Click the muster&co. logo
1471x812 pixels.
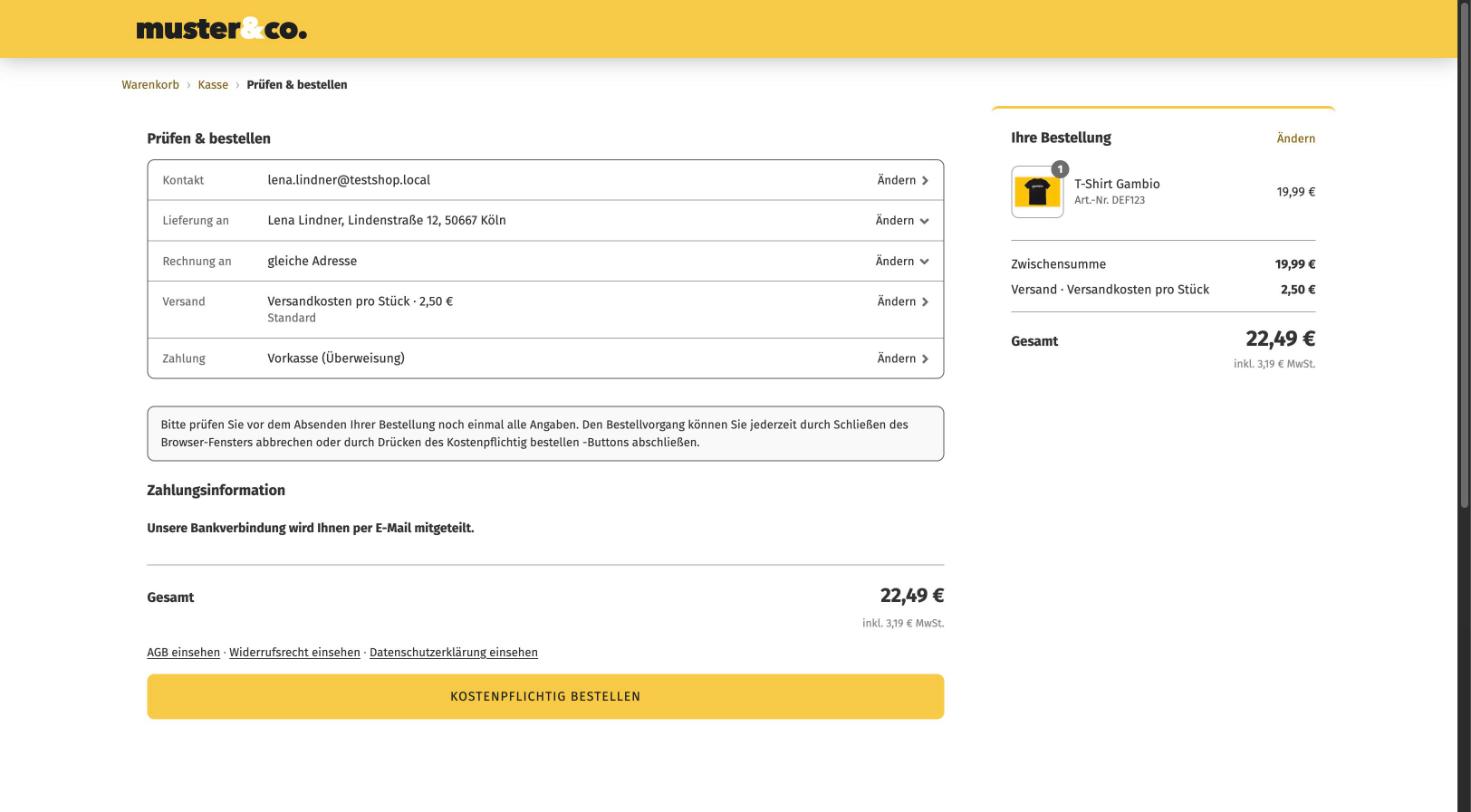click(x=221, y=30)
